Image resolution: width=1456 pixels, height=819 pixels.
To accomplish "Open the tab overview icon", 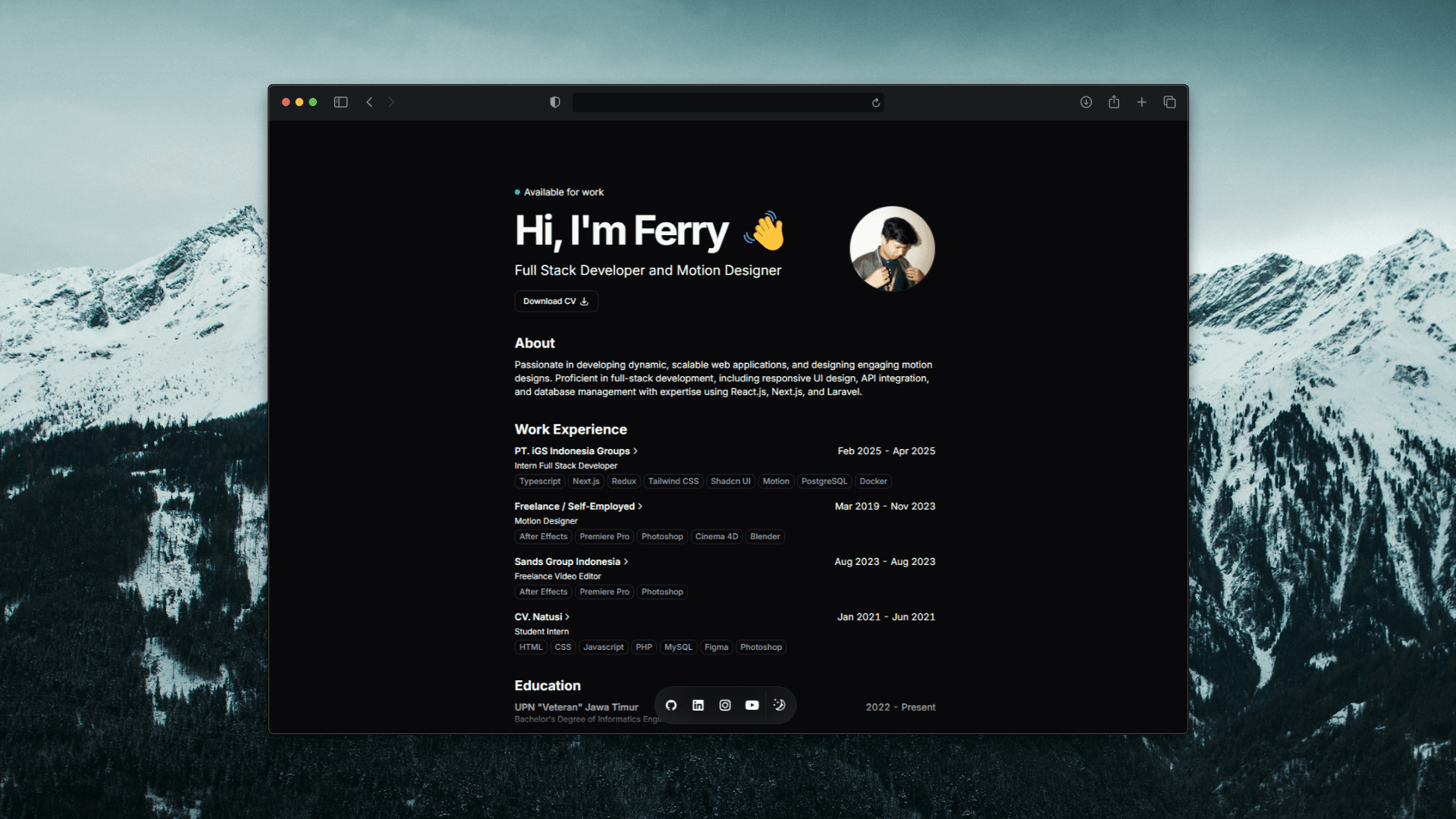I will coord(1169,102).
